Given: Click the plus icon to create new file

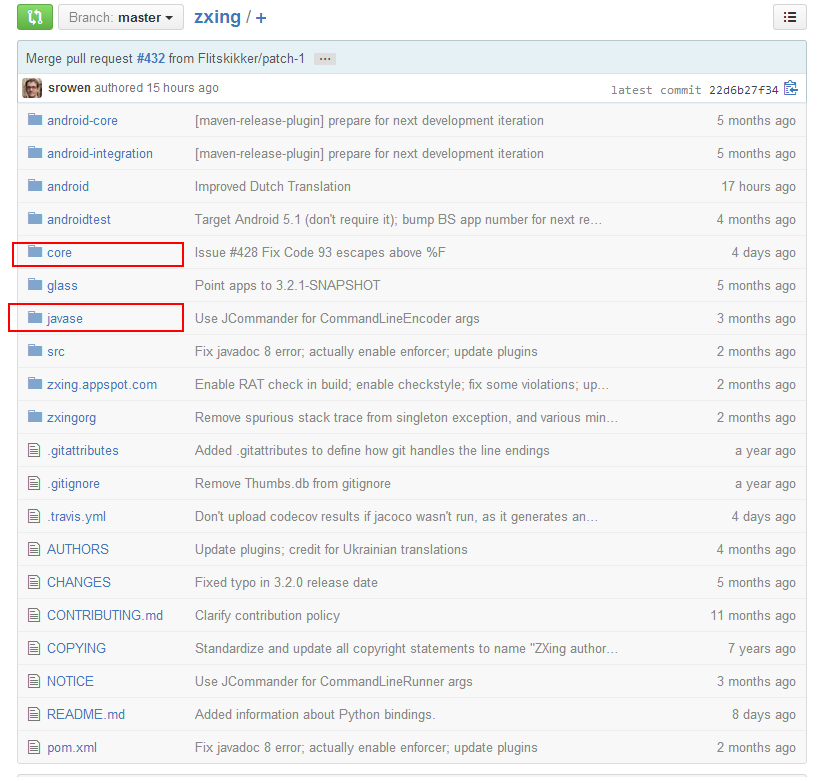Looking at the screenshot, I should pos(261,18).
